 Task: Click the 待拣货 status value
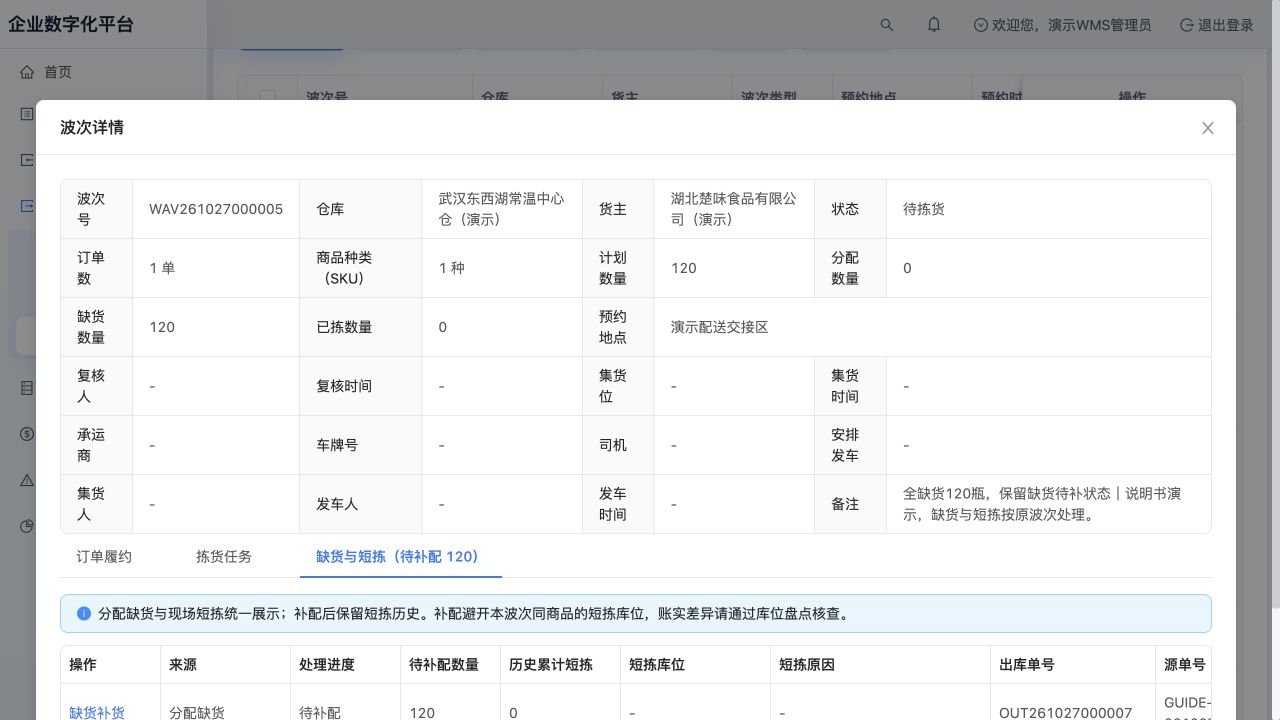[924, 209]
